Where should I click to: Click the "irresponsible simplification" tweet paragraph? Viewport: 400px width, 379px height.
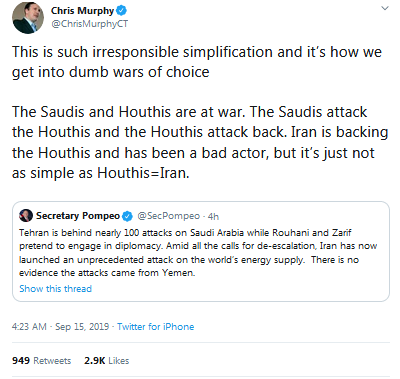pyautogui.click(x=197, y=62)
